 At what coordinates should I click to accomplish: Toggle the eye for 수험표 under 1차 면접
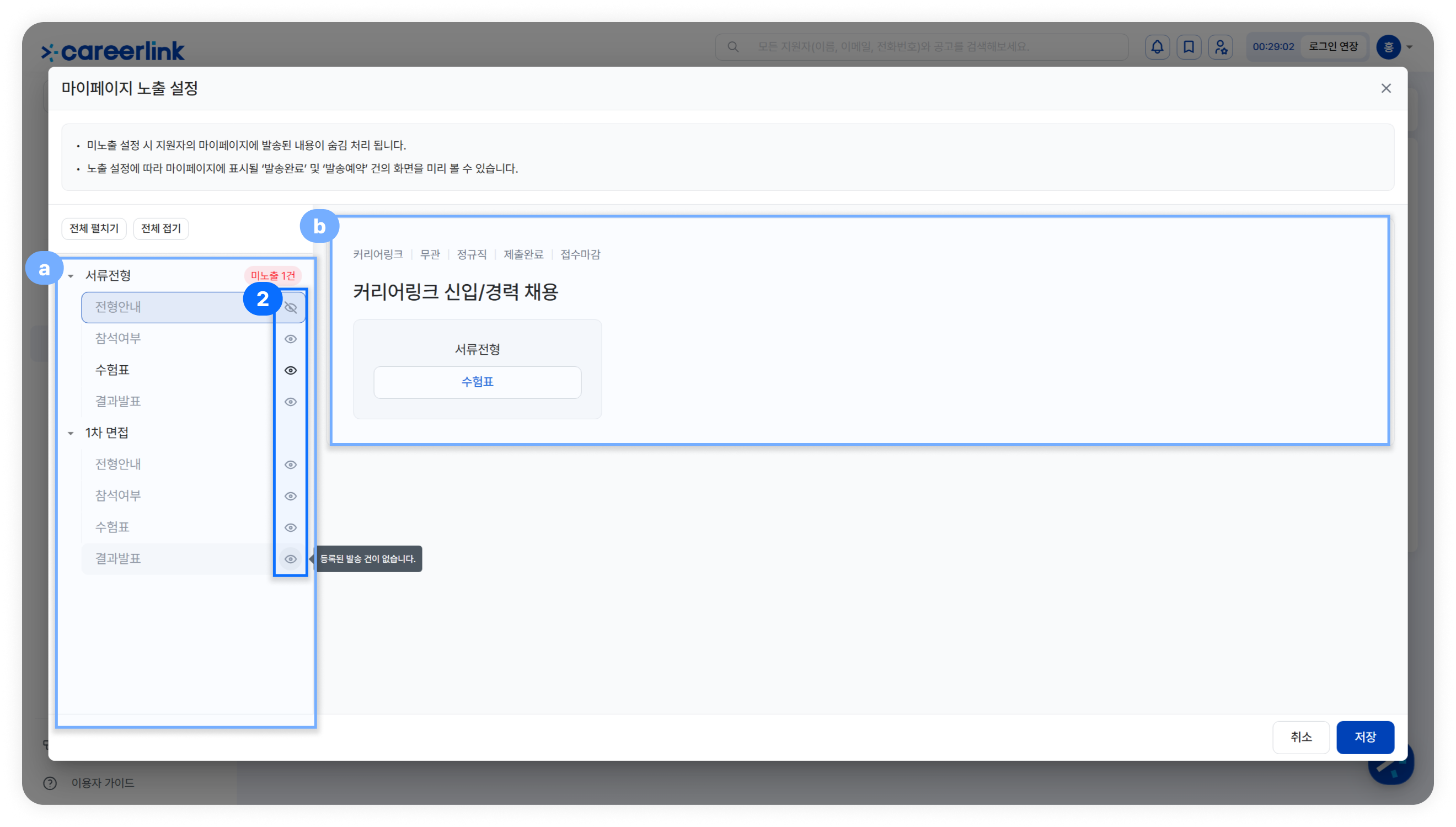point(291,527)
